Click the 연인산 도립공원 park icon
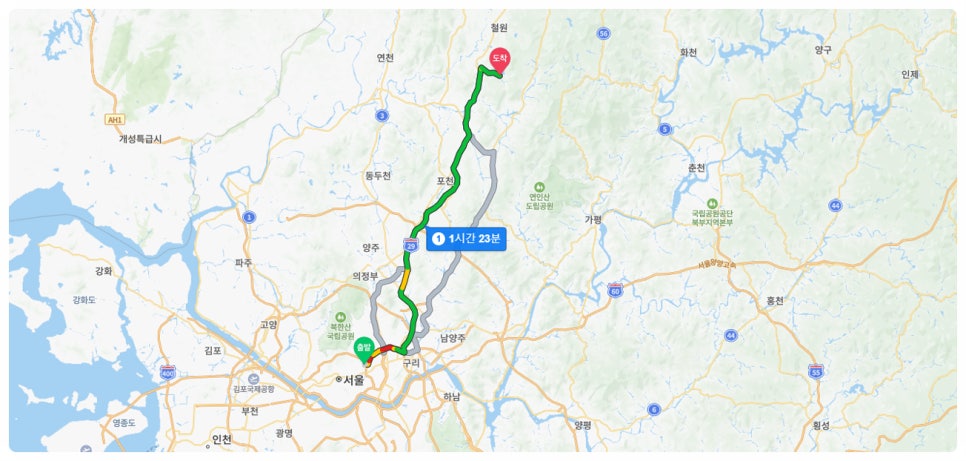Image resolution: width=966 pixels, height=461 pixels. coord(540,186)
